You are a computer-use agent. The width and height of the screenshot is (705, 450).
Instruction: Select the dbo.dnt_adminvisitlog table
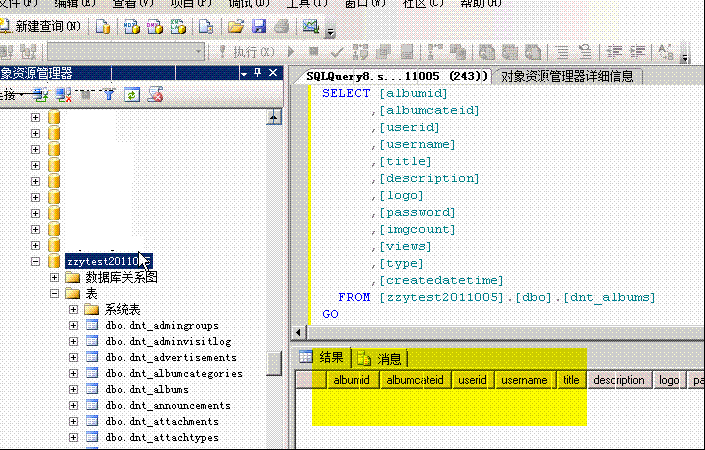click(168, 342)
